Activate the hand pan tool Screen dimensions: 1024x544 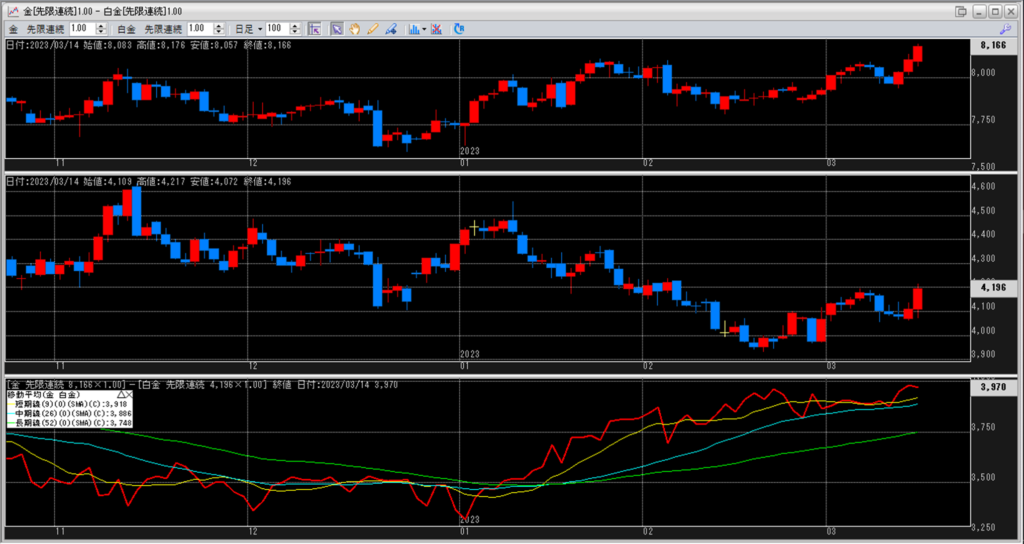(355, 29)
